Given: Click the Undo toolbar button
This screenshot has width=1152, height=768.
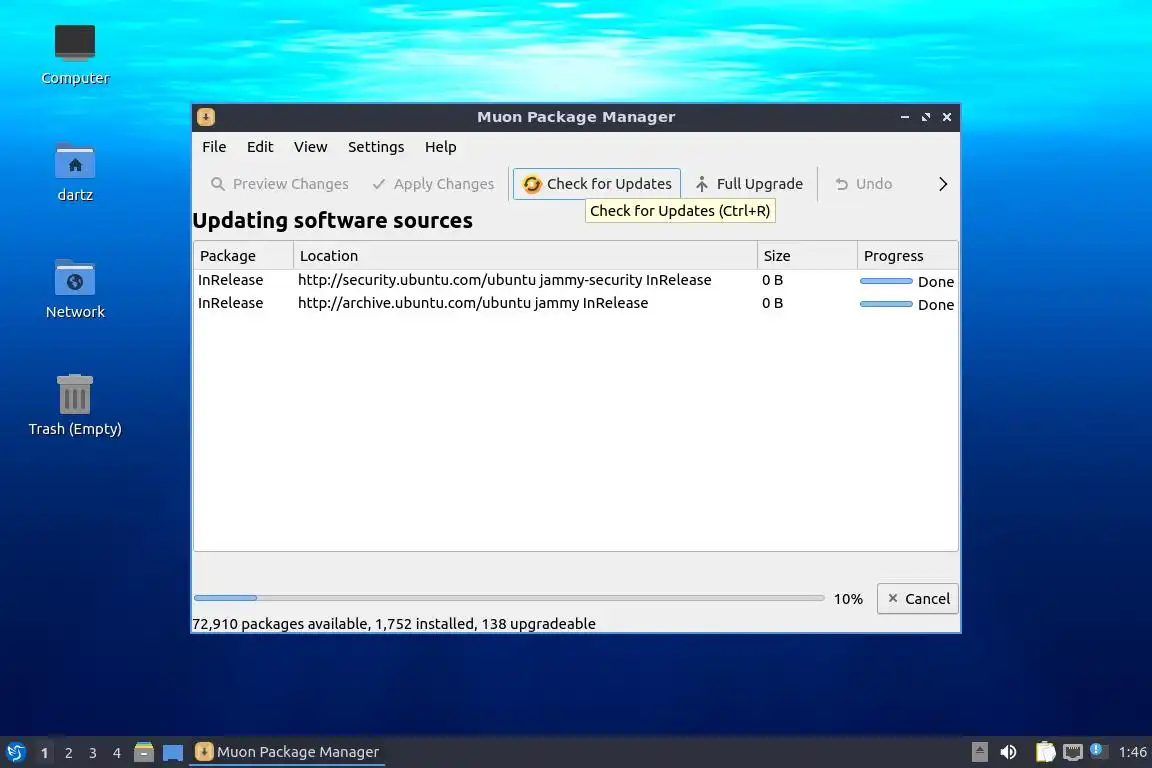Looking at the screenshot, I should click(x=863, y=184).
